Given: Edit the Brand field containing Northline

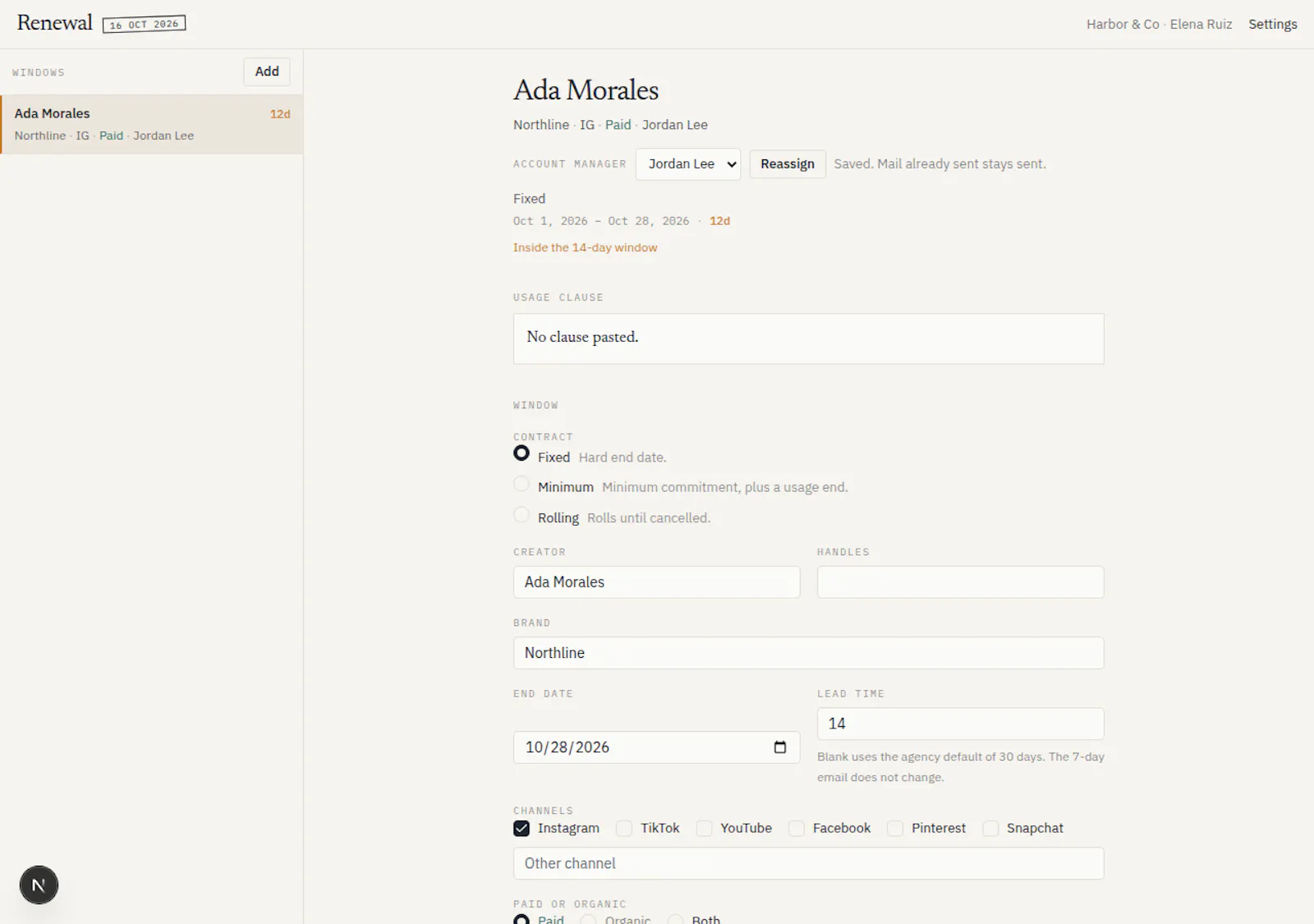Looking at the screenshot, I should [x=809, y=653].
